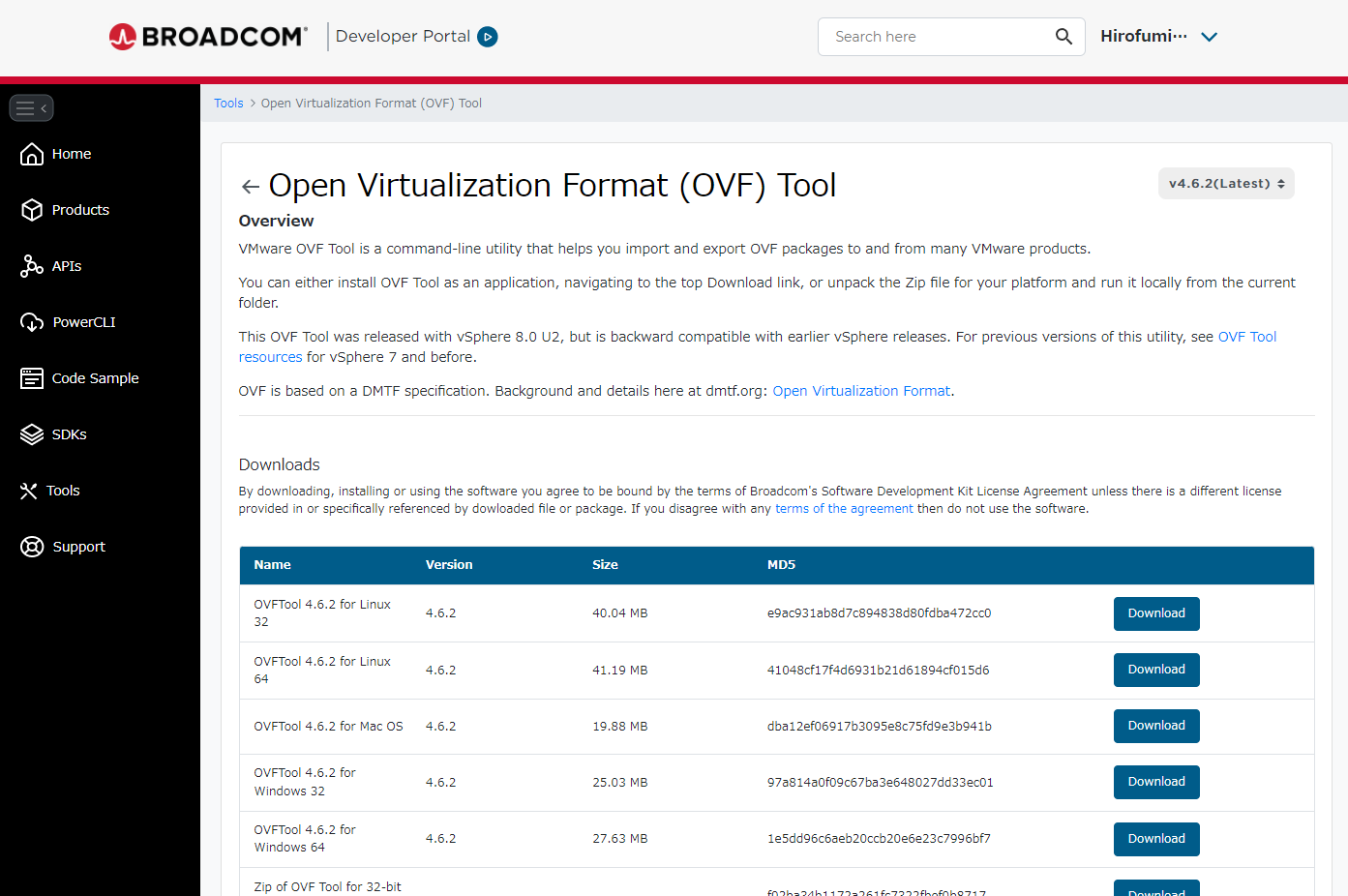
Task: Click the back arrow beside page title
Action: click(251, 187)
